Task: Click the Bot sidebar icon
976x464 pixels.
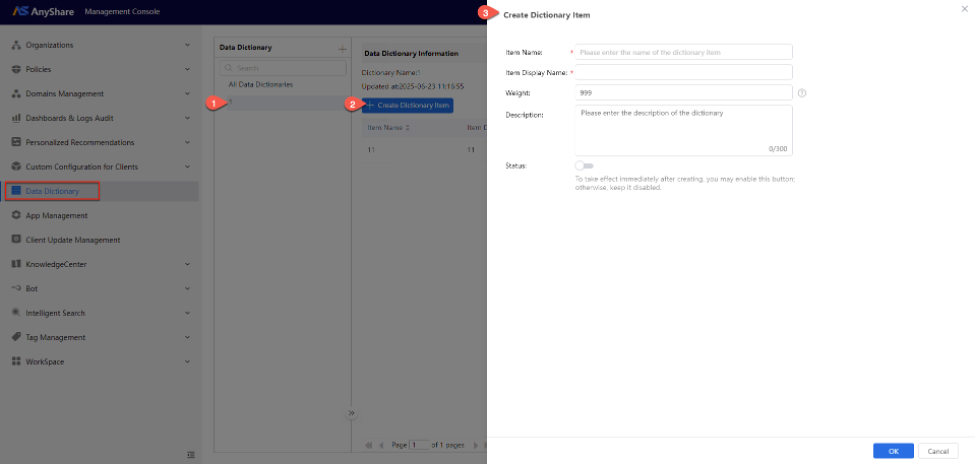Action: click(x=17, y=288)
